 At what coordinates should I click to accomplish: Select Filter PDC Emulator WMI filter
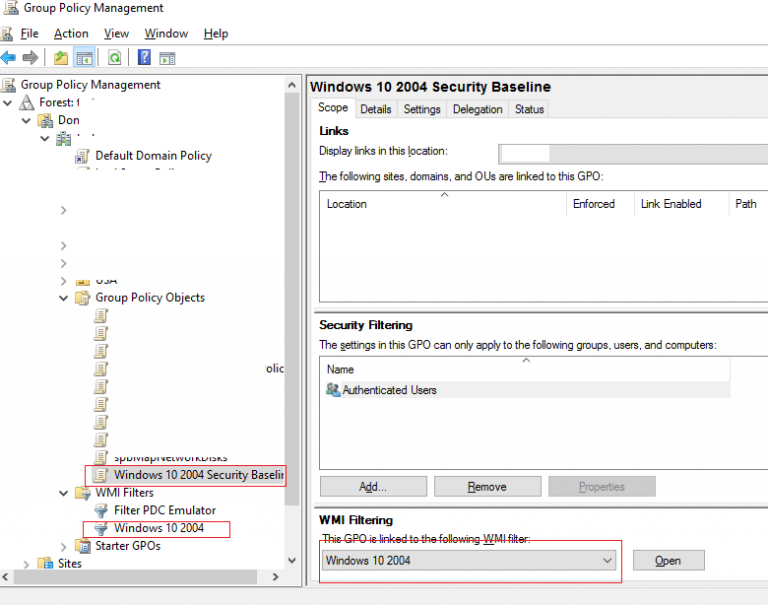click(165, 510)
